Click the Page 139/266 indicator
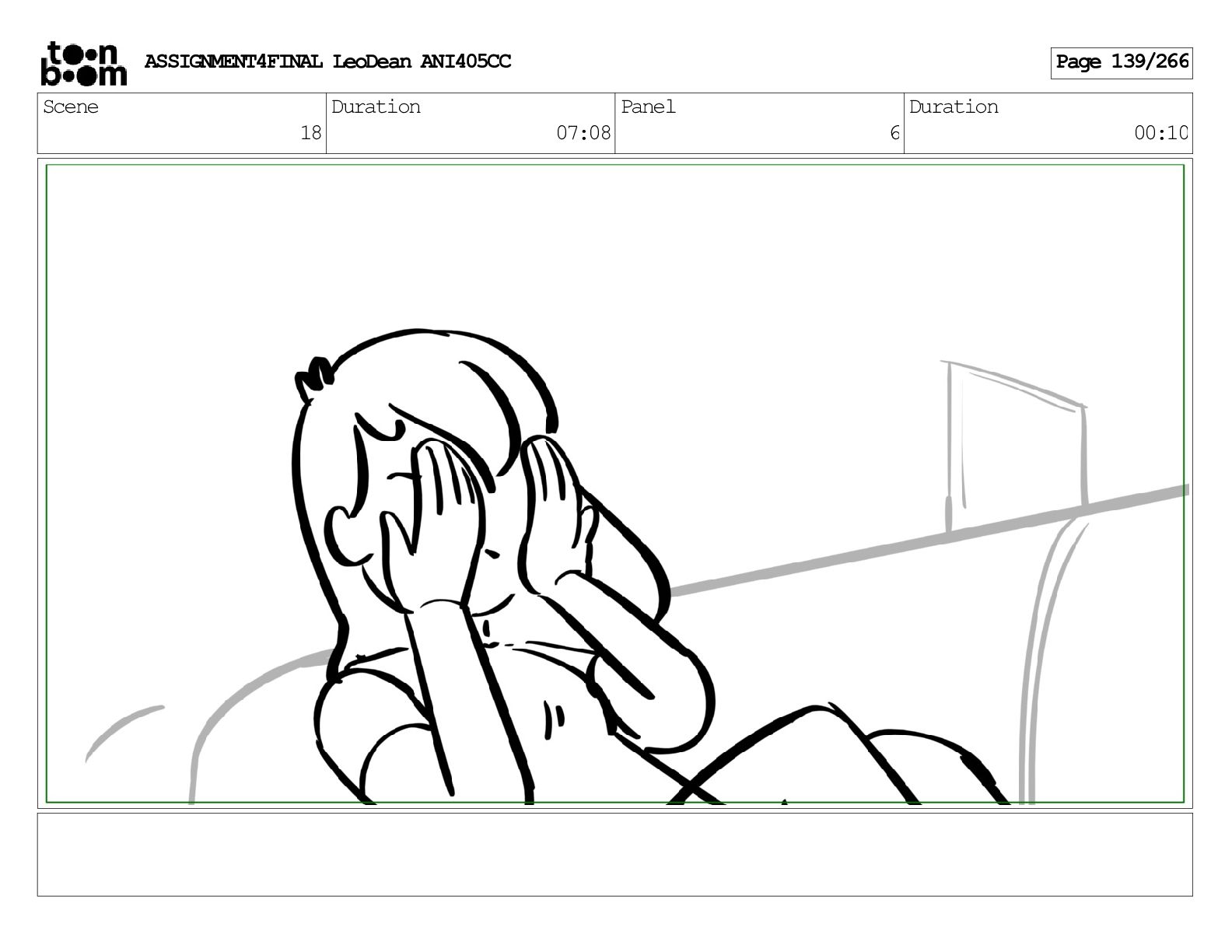Viewport: 1232px width, 952px height. tap(1122, 62)
